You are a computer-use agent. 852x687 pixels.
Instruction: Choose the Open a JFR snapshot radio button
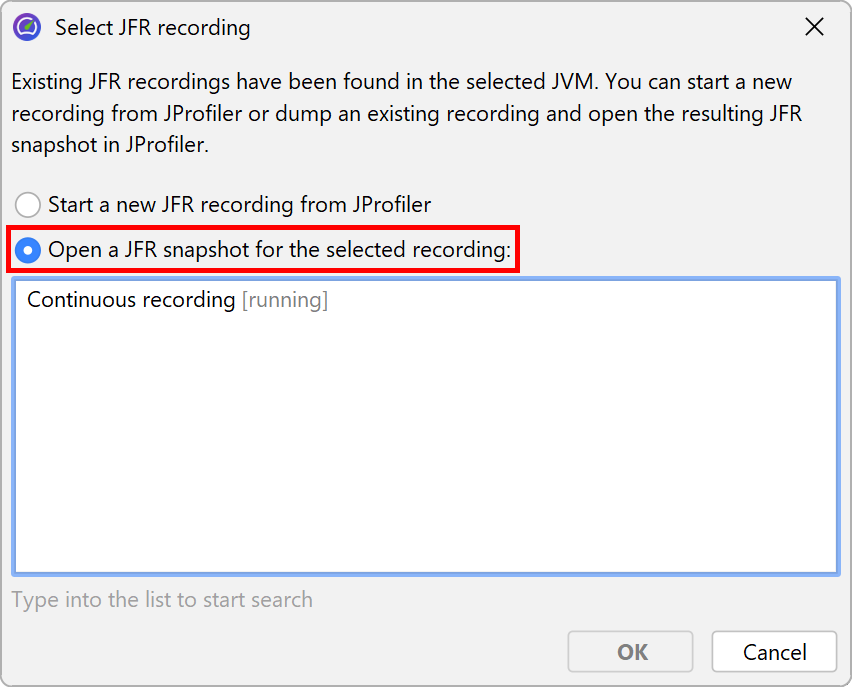(30, 250)
